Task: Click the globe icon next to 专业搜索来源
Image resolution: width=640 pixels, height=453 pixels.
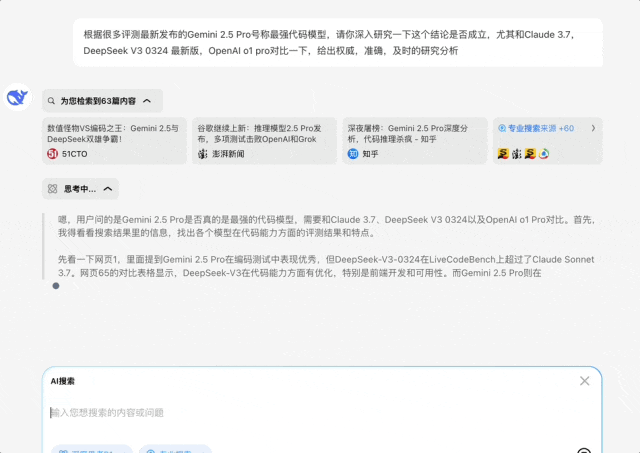Action: [502, 128]
